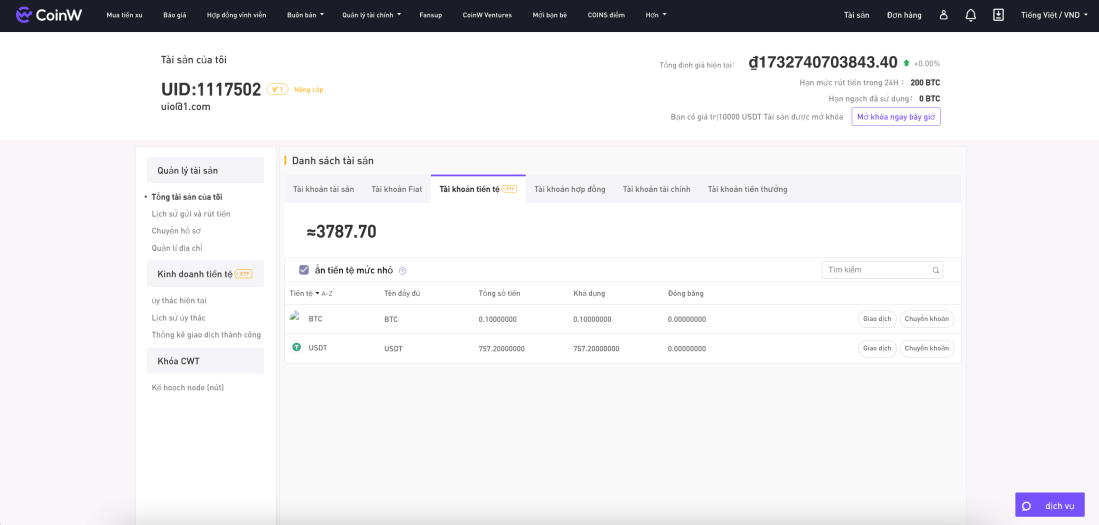This screenshot has height=525, width=1099.
Task: Click the total valuation ₫1732740703843.40
Action: tap(823, 63)
